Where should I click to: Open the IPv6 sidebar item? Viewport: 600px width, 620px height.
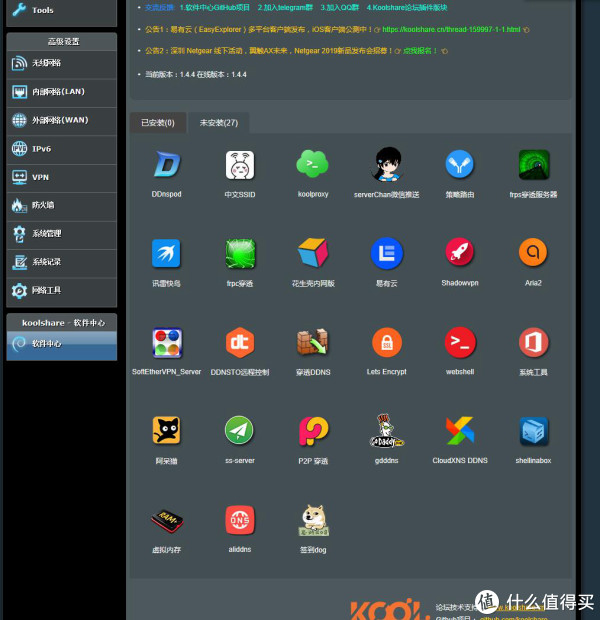[x=62, y=149]
